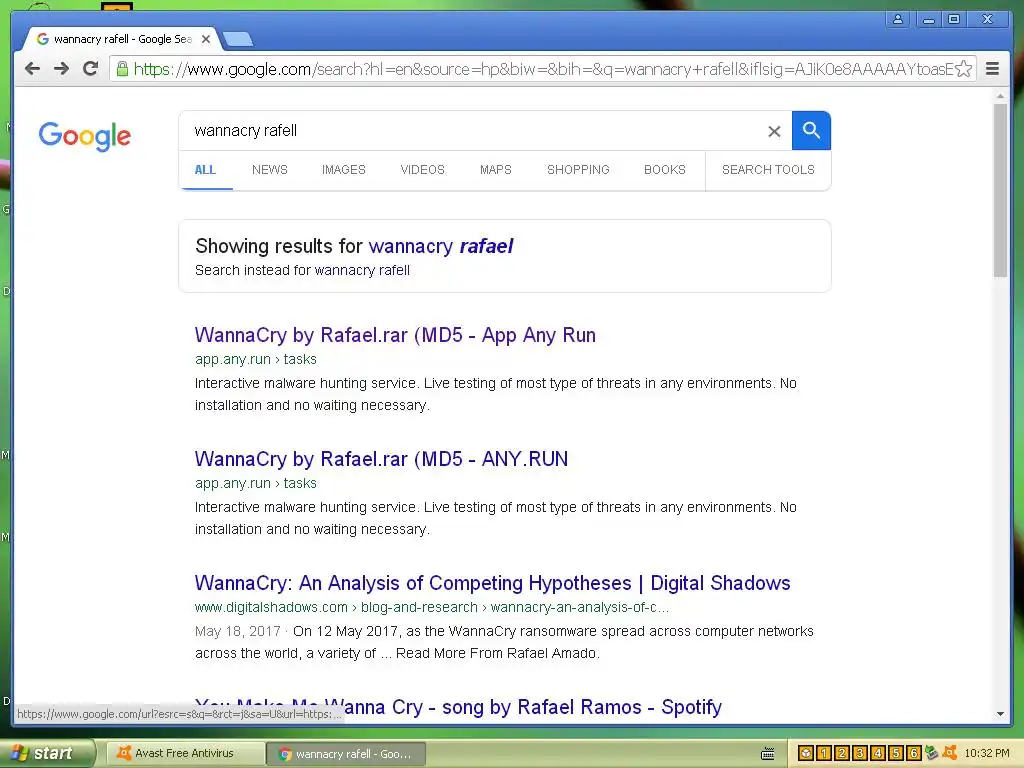Open the Google logo homepage
Screen dimensions: 1024x768
pos(85,136)
